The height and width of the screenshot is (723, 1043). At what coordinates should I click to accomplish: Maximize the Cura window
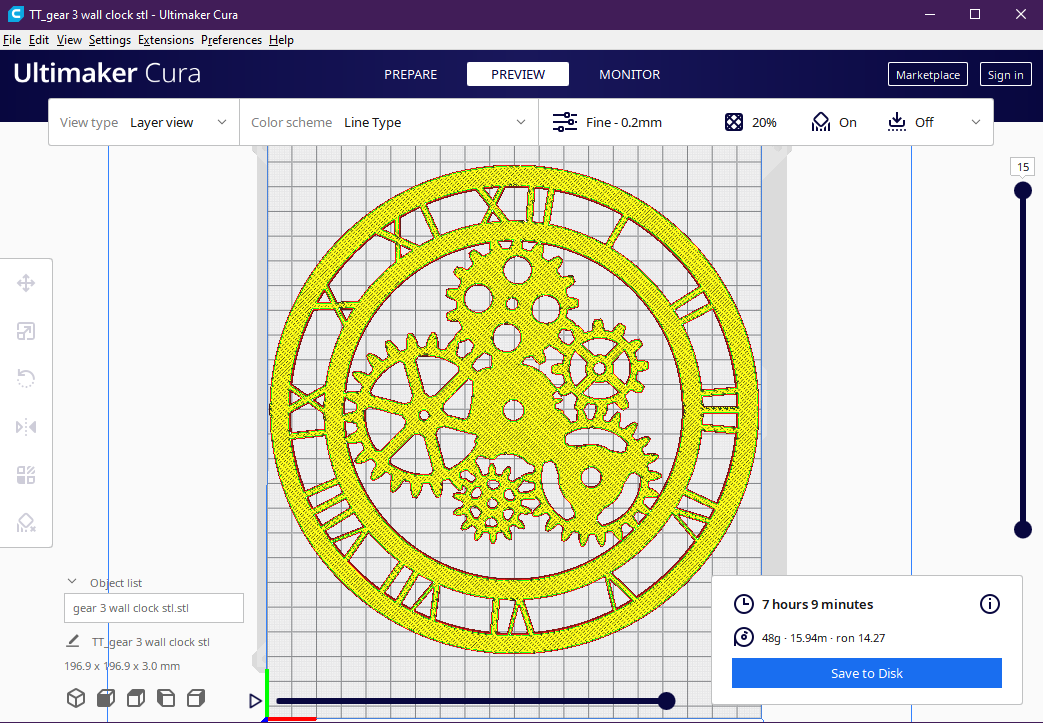(975, 14)
